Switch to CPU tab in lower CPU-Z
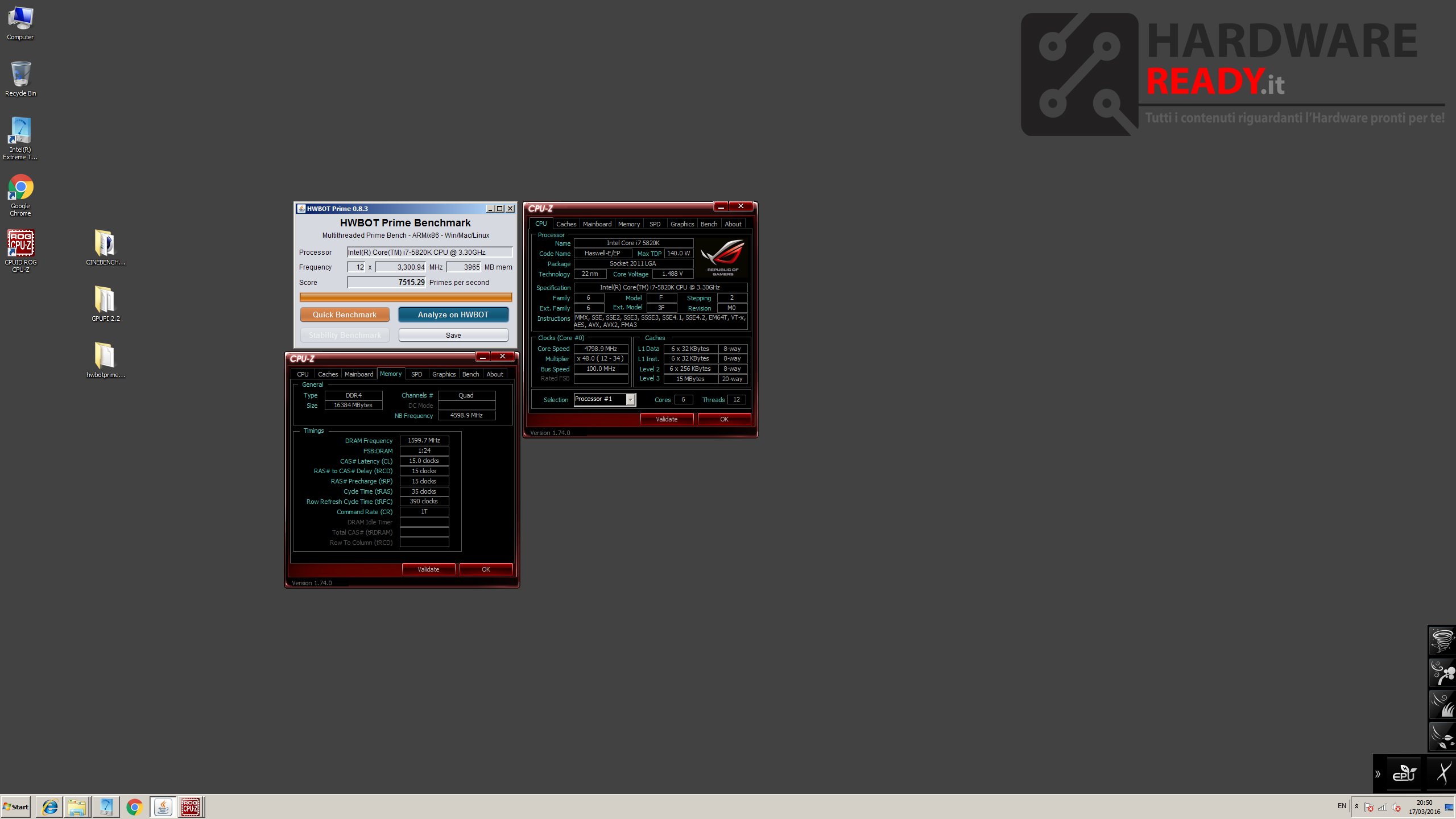Image resolution: width=1456 pixels, height=819 pixels. click(303, 374)
